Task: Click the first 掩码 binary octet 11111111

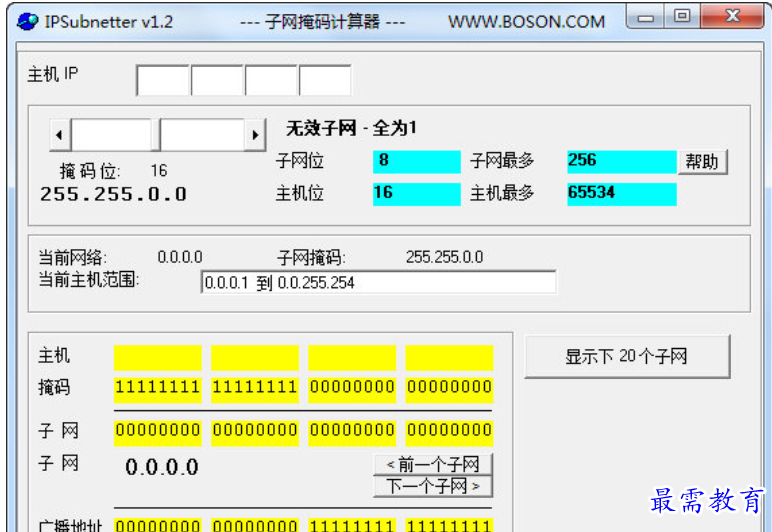Action: click(158, 389)
